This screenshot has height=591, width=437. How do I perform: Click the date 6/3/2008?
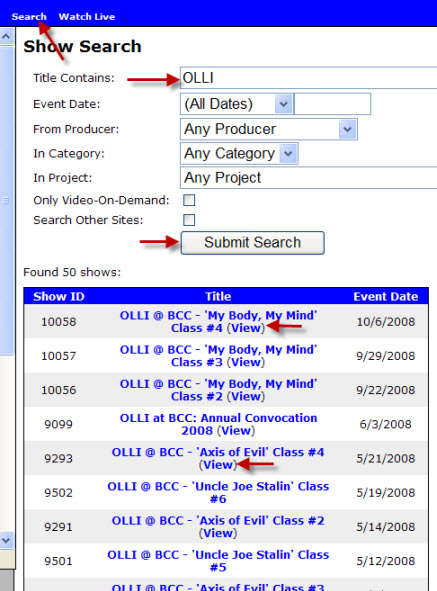386,424
